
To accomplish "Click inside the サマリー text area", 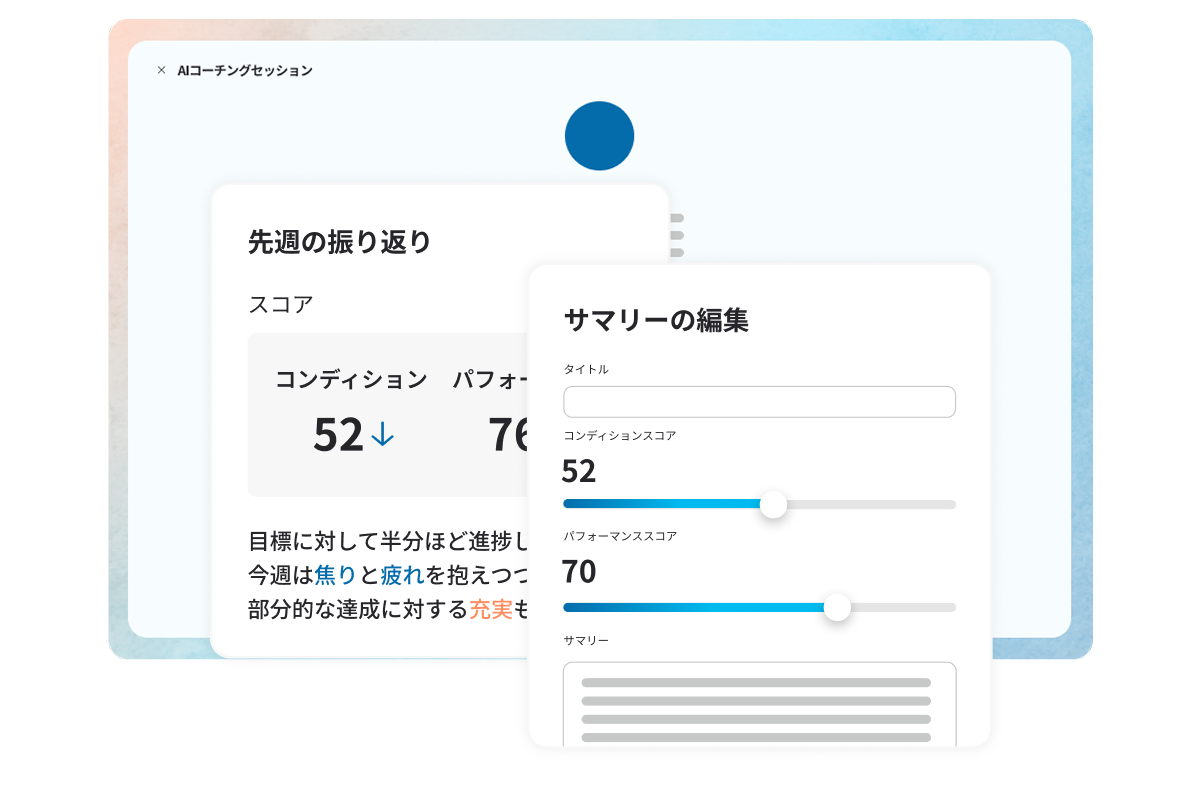I will (759, 705).
